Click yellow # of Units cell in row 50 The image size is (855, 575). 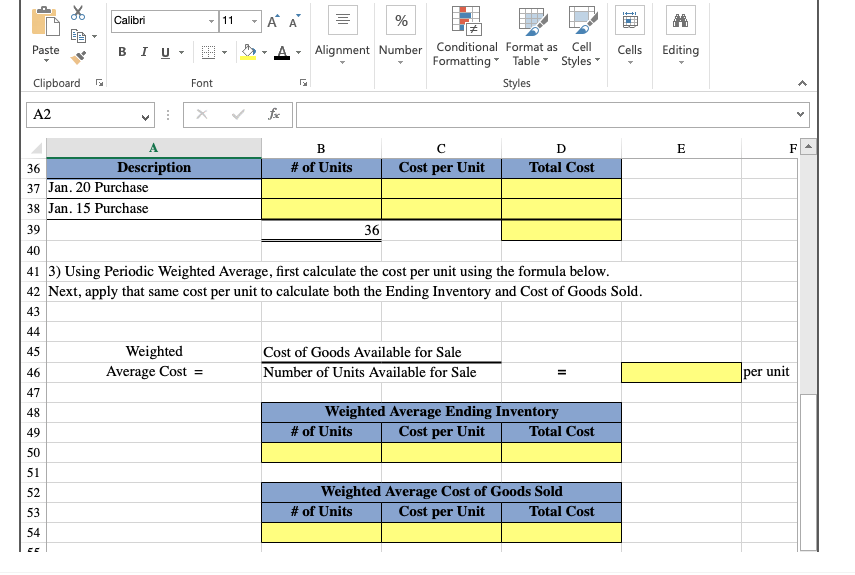(x=321, y=453)
